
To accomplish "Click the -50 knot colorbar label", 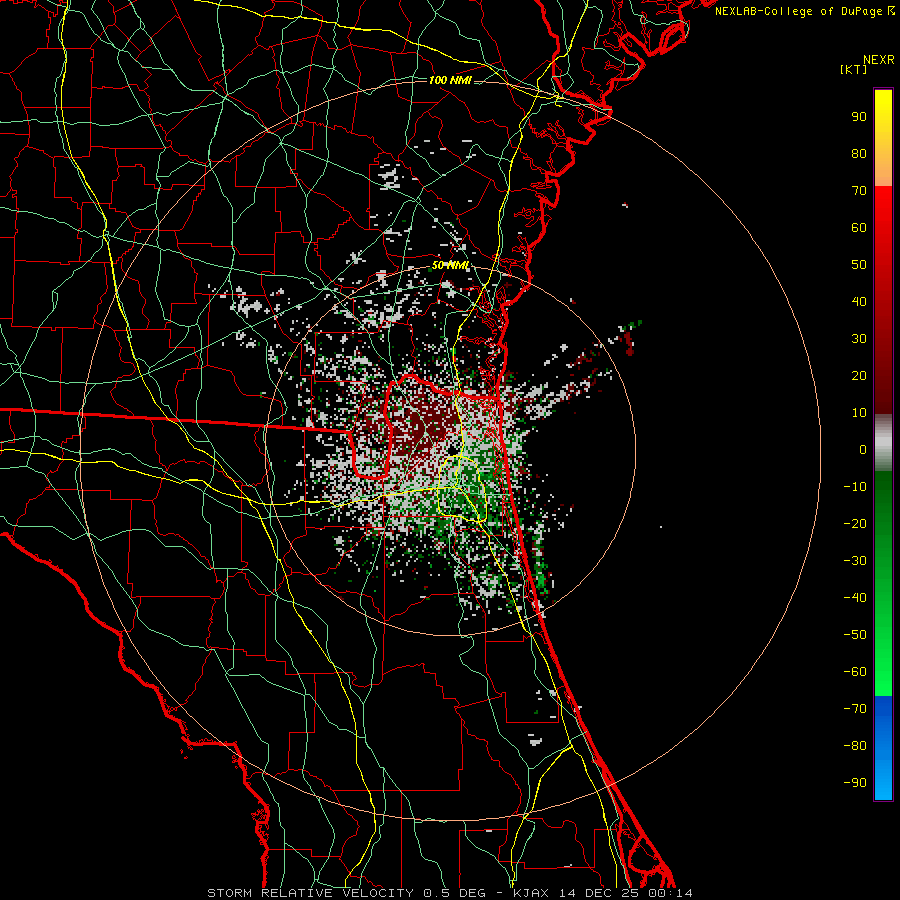I will (855, 635).
